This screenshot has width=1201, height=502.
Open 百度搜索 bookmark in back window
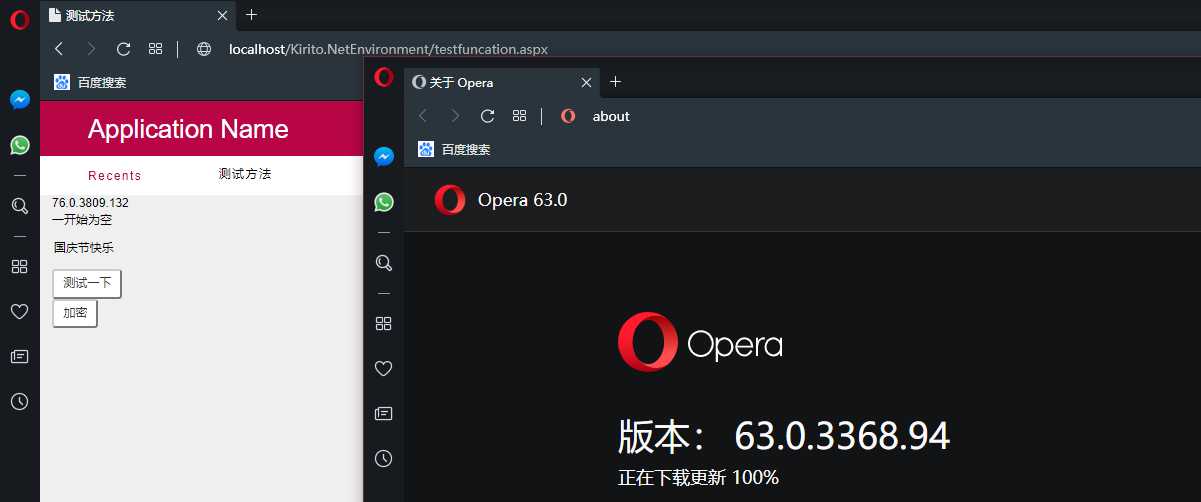click(x=90, y=82)
